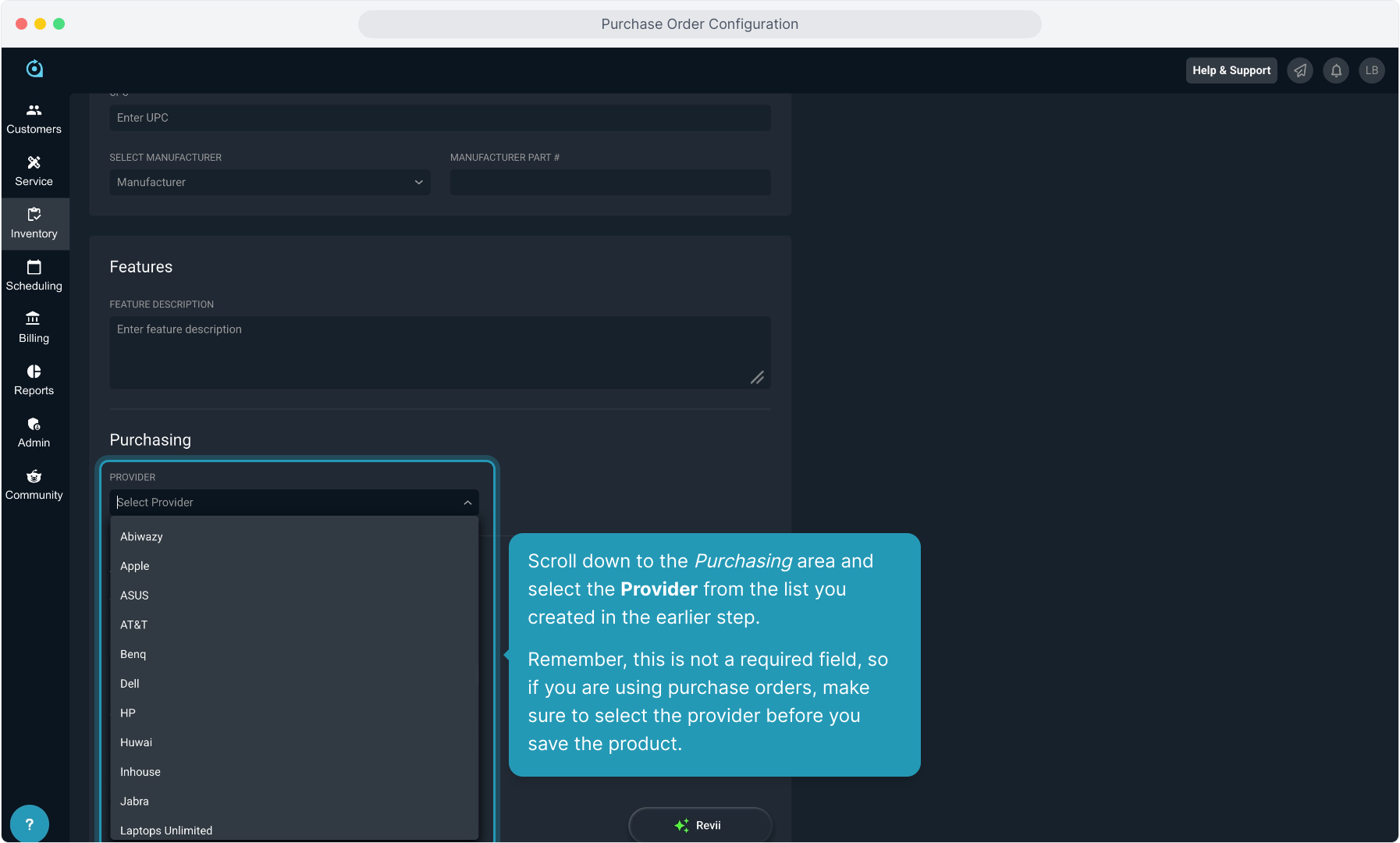Viewport: 1400px width, 843px height.
Task: Open the notifications bell
Action: tap(1336, 70)
